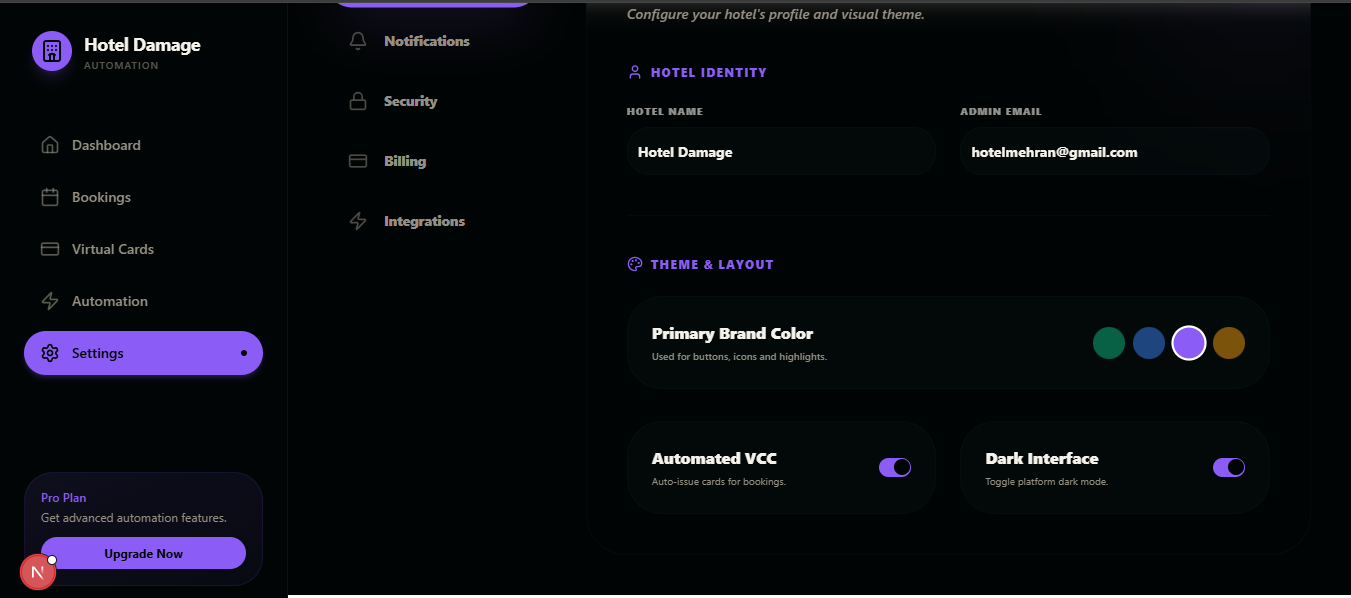Go to Automation in the sidebar
Screen dimensions: 1351x598
coord(143,301)
